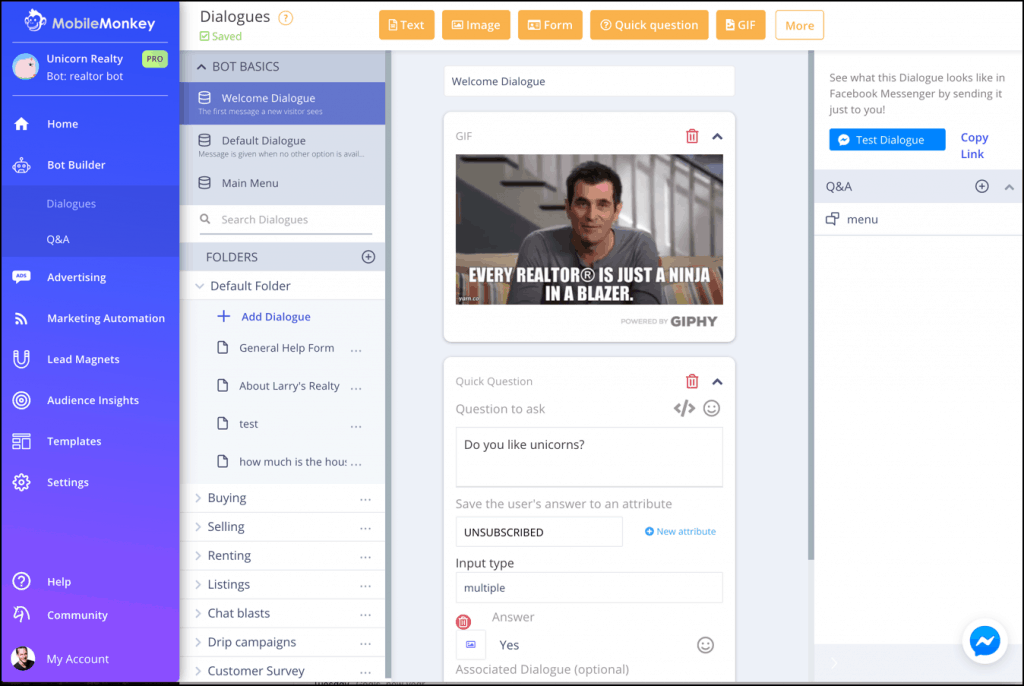Open the Input type dropdown
This screenshot has width=1024, height=686.
tap(589, 588)
